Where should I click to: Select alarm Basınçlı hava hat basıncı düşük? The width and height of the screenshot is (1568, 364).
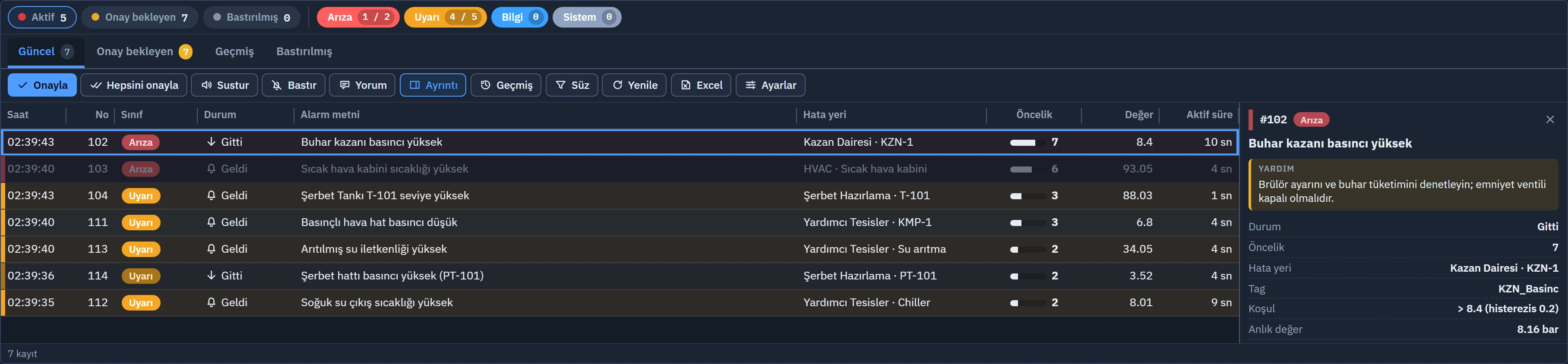coord(620,223)
